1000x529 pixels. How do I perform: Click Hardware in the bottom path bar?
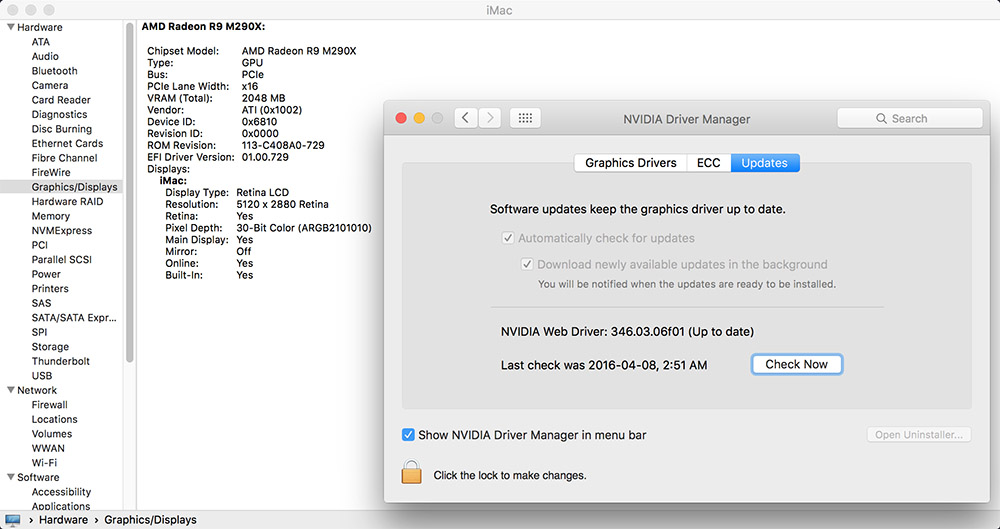[x=63, y=520]
